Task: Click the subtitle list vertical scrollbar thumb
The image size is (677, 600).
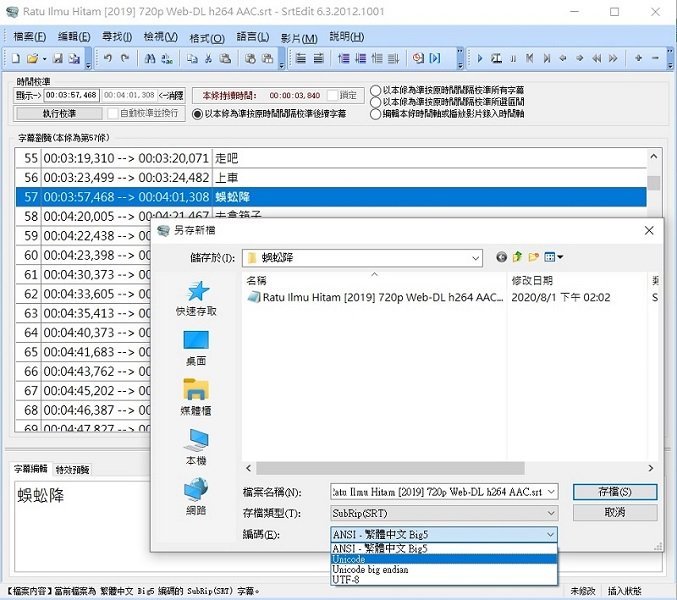Action: (654, 183)
